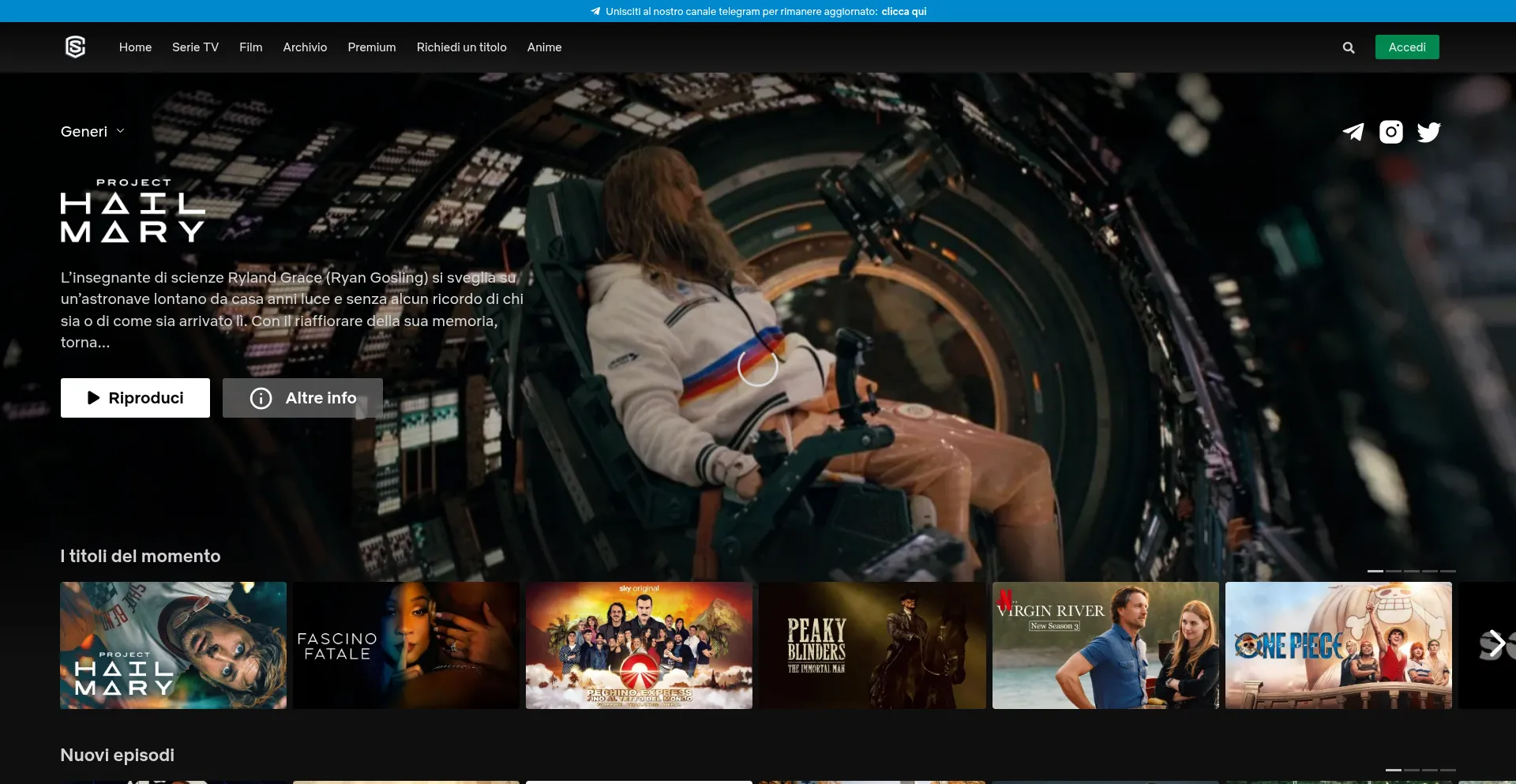Open the Telegram social icon
Screen dimensions: 1516x784
pyautogui.click(x=1353, y=132)
